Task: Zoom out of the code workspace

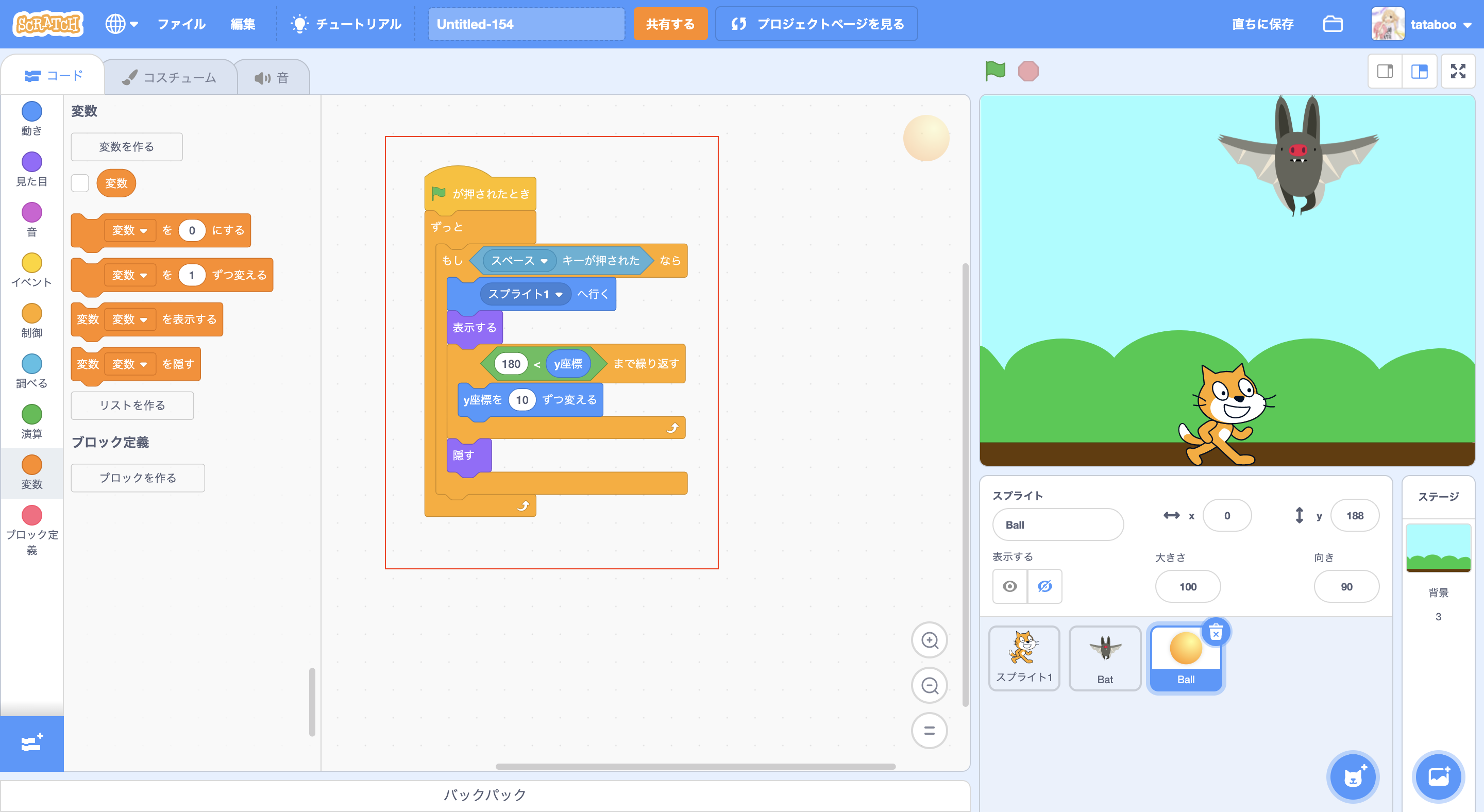Action: pyautogui.click(x=929, y=685)
